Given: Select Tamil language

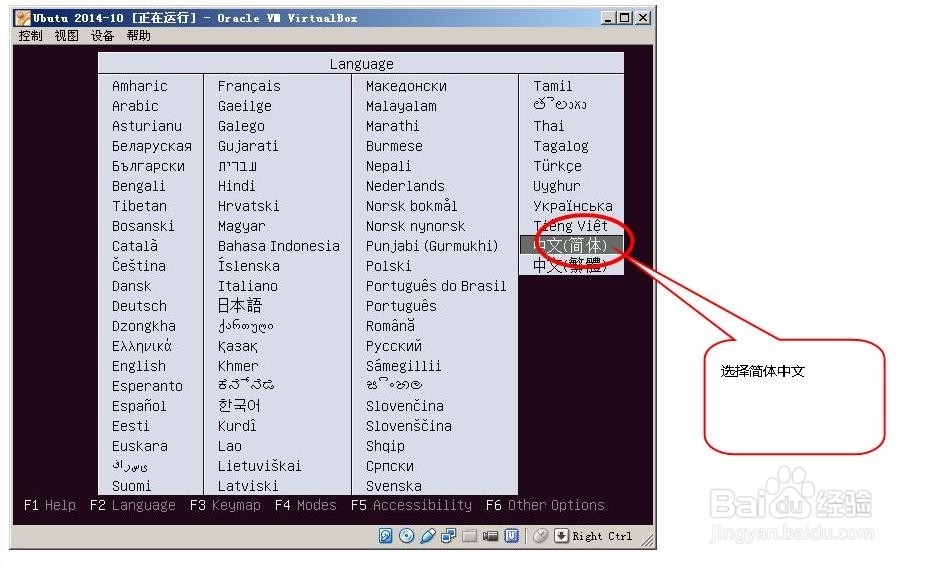Looking at the screenshot, I should tap(553, 86).
